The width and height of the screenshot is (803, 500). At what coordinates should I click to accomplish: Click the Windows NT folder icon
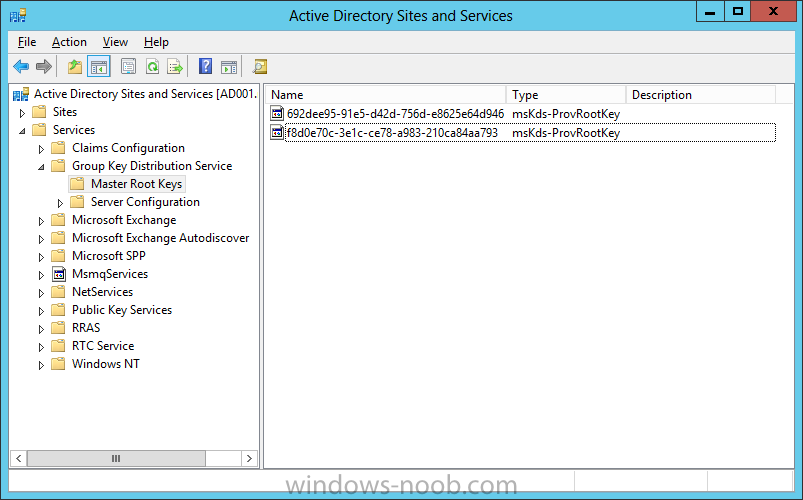pyautogui.click(x=58, y=364)
